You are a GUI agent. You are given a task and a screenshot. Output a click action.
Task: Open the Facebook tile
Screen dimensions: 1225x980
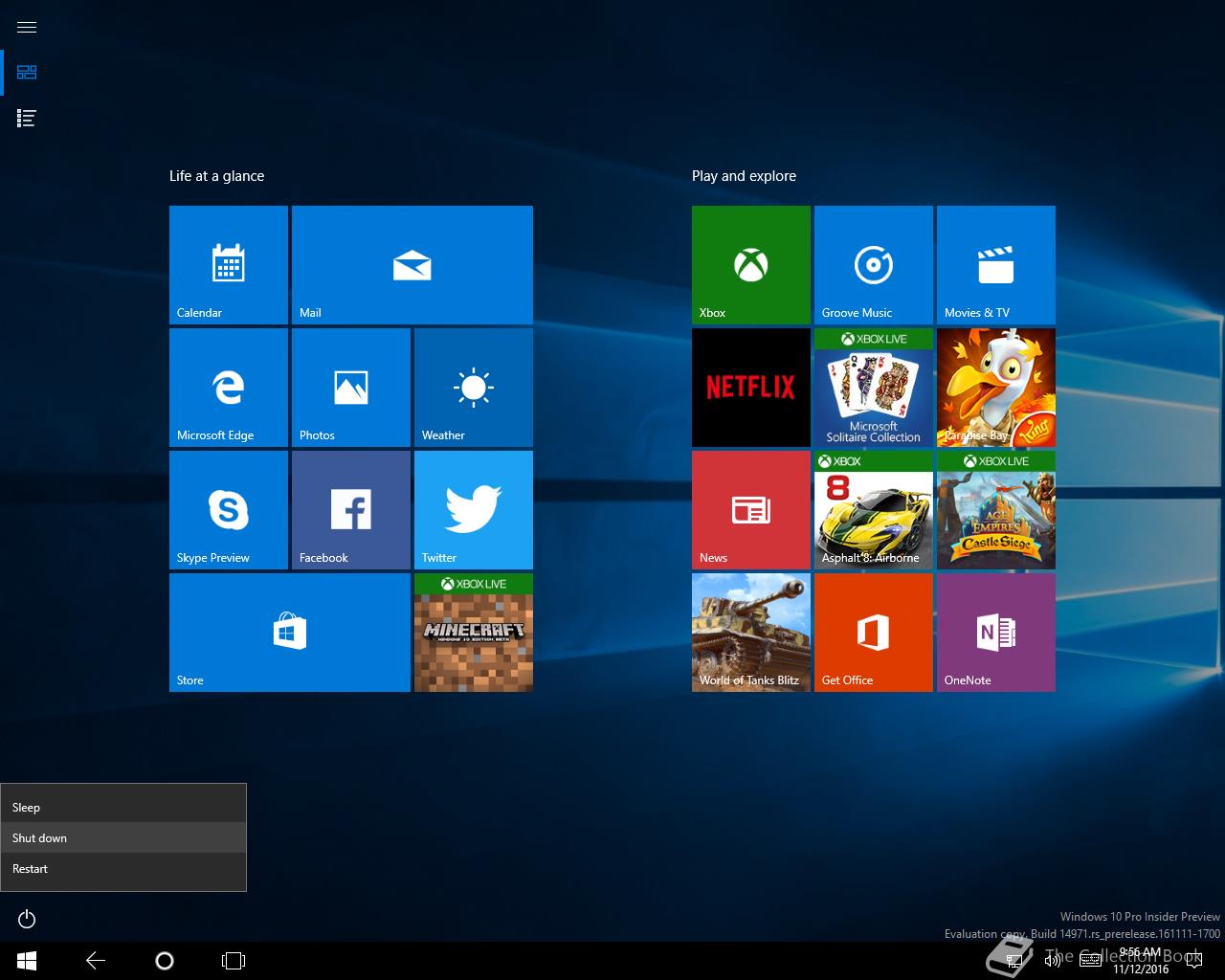[351, 510]
